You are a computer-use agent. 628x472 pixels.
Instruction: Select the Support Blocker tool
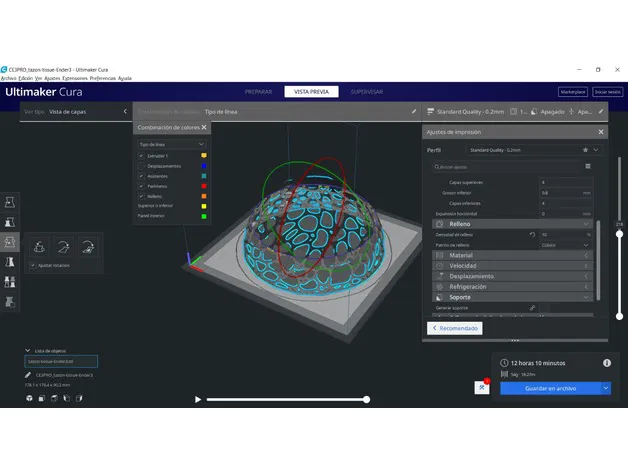point(10,302)
